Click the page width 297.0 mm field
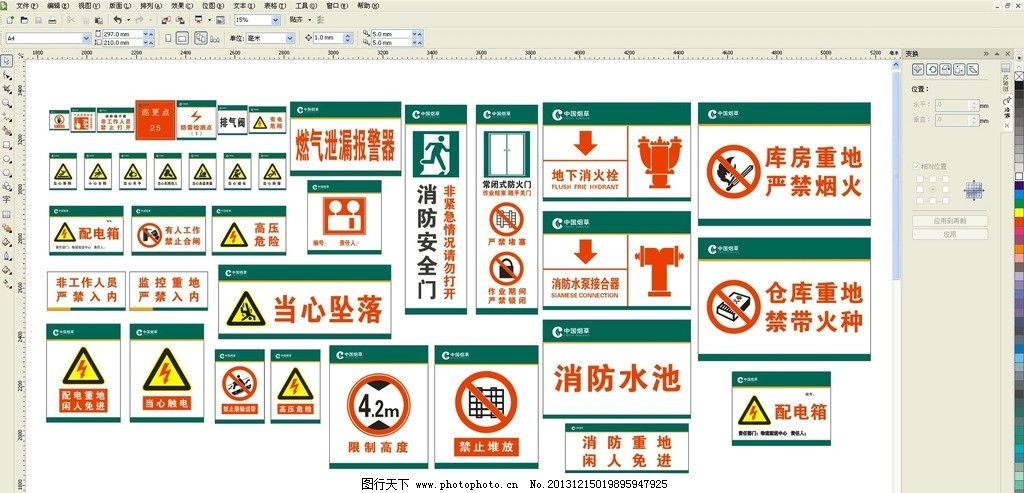Viewport: 1024px width, 493px height. pyautogui.click(x=122, y=34)
